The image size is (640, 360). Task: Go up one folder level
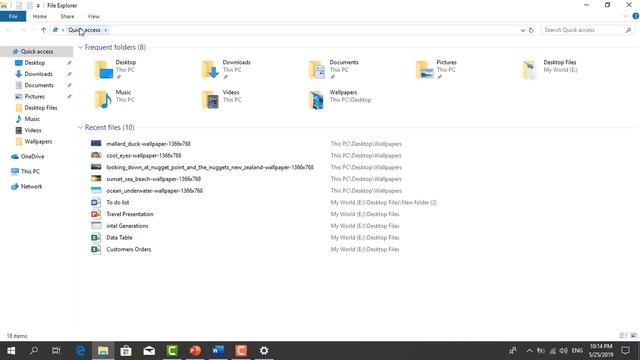43,30
